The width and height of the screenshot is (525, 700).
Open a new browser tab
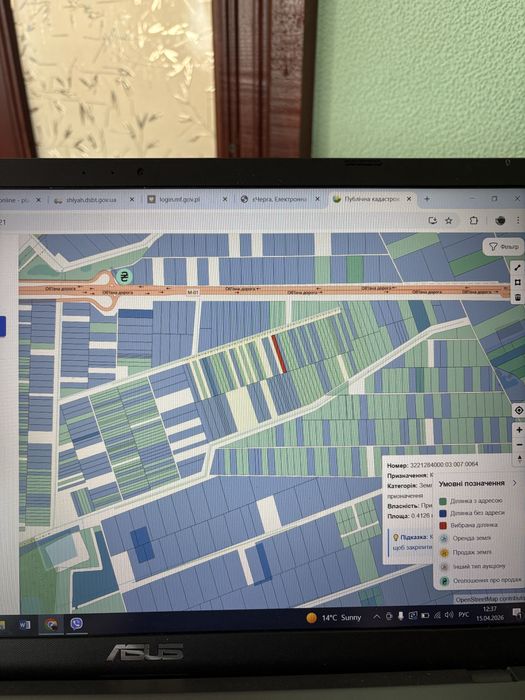pyautogui.click(x=427, y=199)
